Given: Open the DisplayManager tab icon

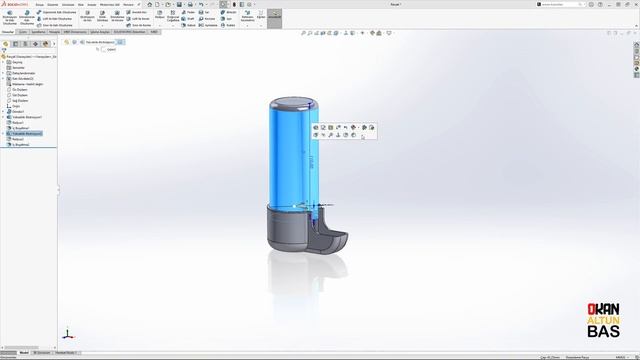Looking at the screenshot, I should (x=45, y=44).
